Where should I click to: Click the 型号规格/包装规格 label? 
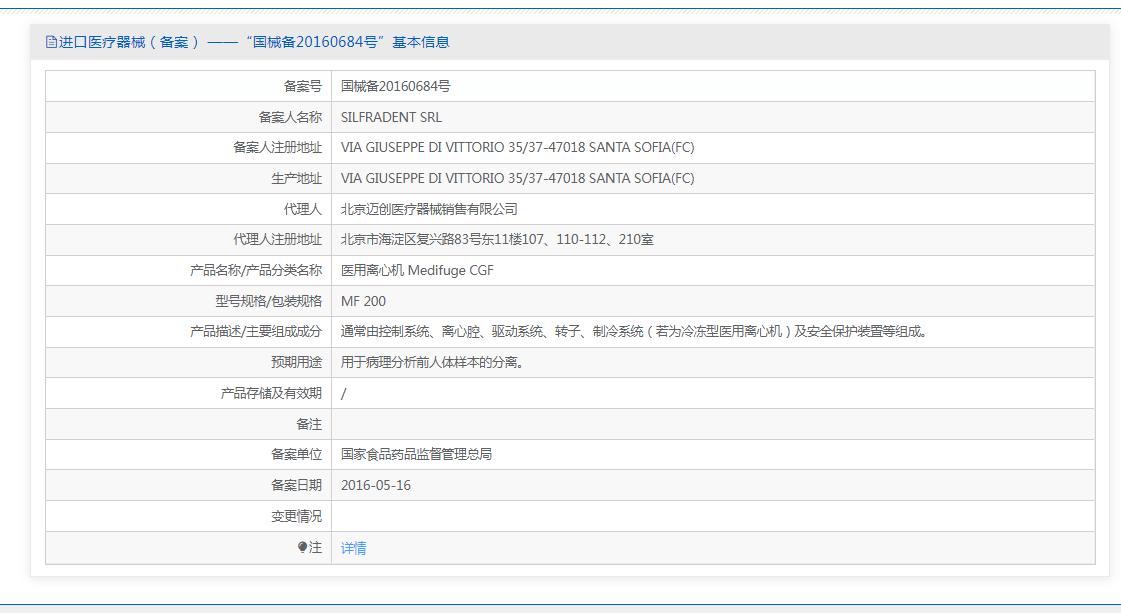pyautogui.click(x=269, y=301)
